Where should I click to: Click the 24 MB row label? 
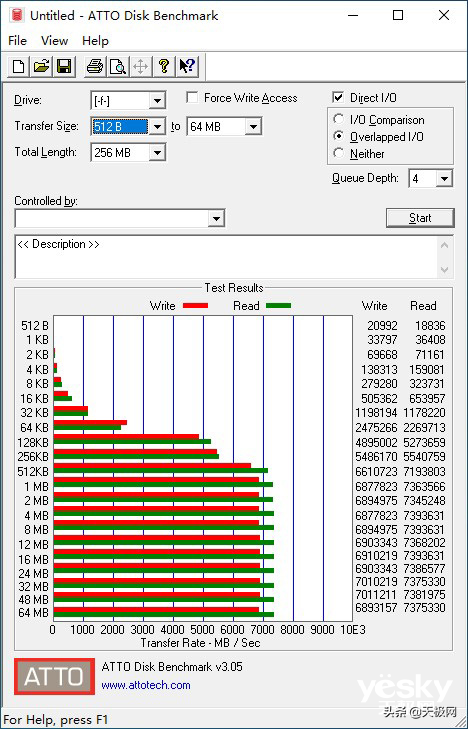point(33,573)
